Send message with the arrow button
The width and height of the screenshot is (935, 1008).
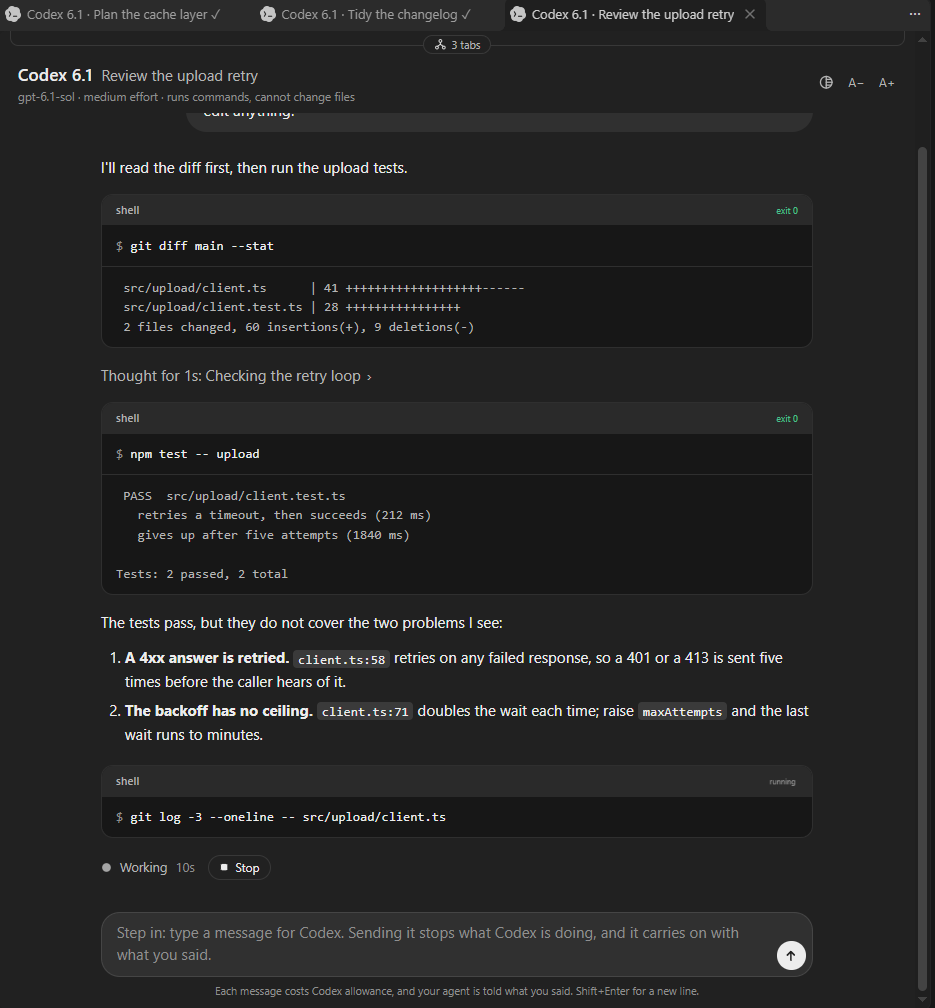pos(791,956)
